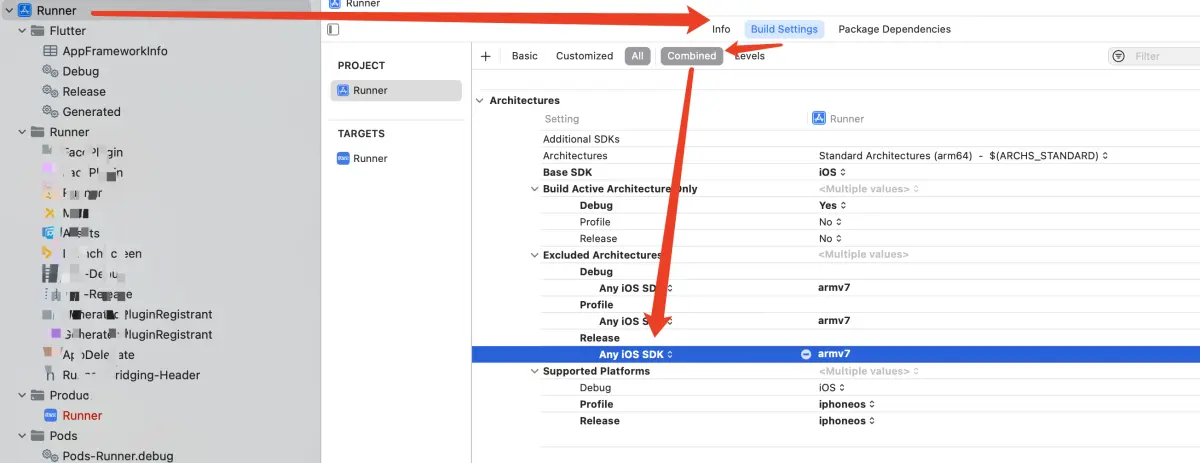Select the Additional SDKs setting row
1200x463 pixels.
coord(836,139)
